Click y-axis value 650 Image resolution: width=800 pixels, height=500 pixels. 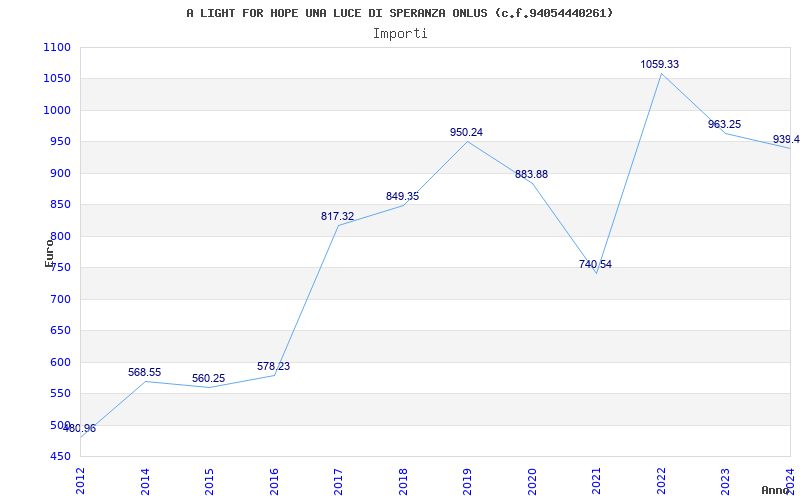point(60,331)
